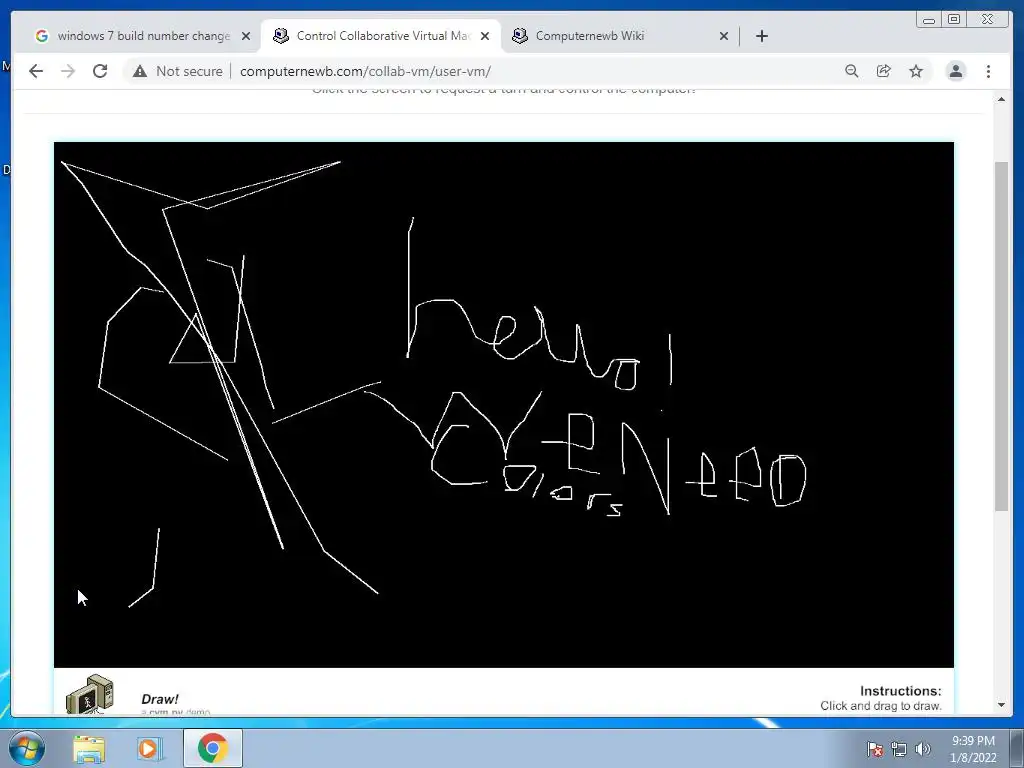Open Action Center flag tray icon
The width and height of the screenshot is (1024, 768).
pos(874,749)
